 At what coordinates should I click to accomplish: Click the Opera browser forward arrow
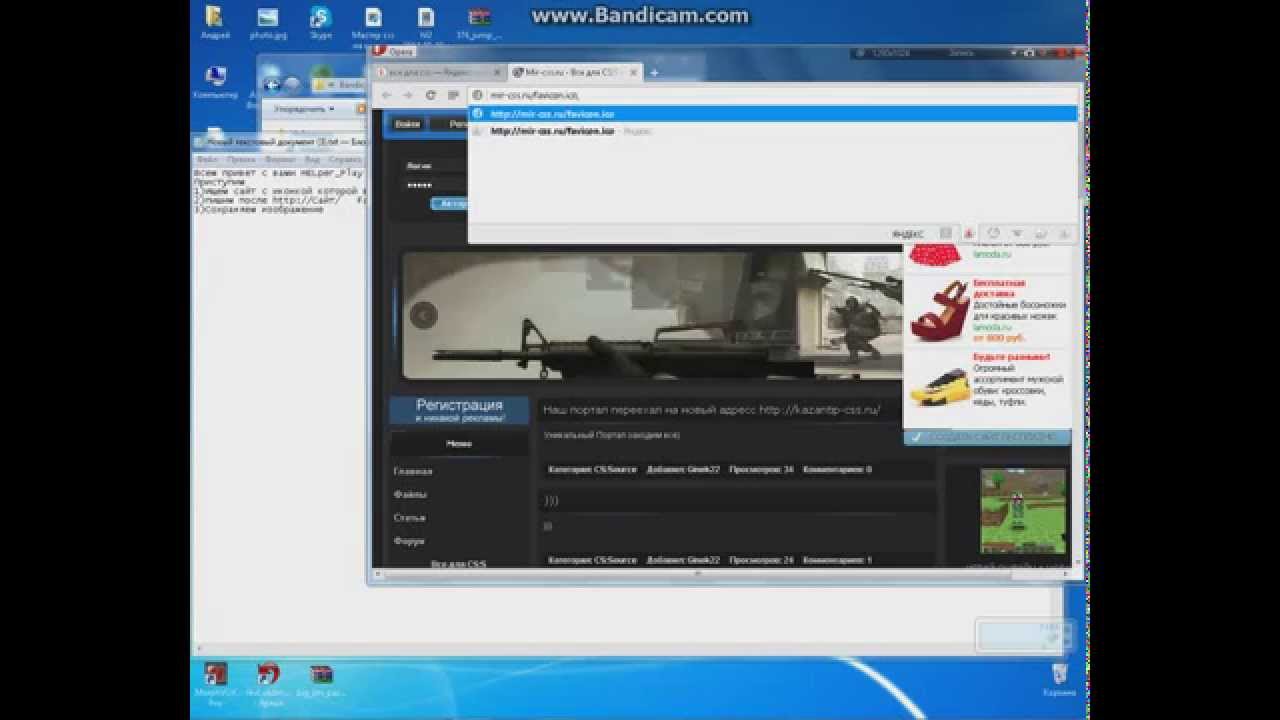tap(408, 95)
